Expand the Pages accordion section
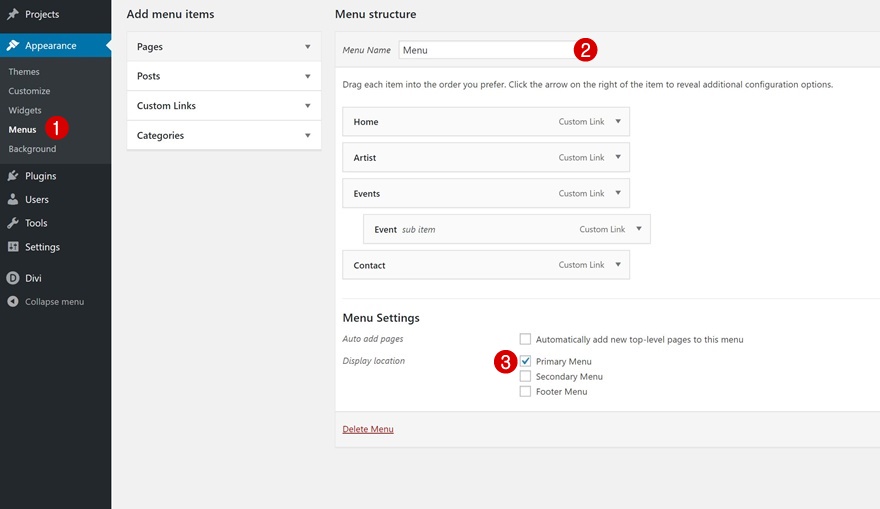880x509 pixels. pos(307,47)
